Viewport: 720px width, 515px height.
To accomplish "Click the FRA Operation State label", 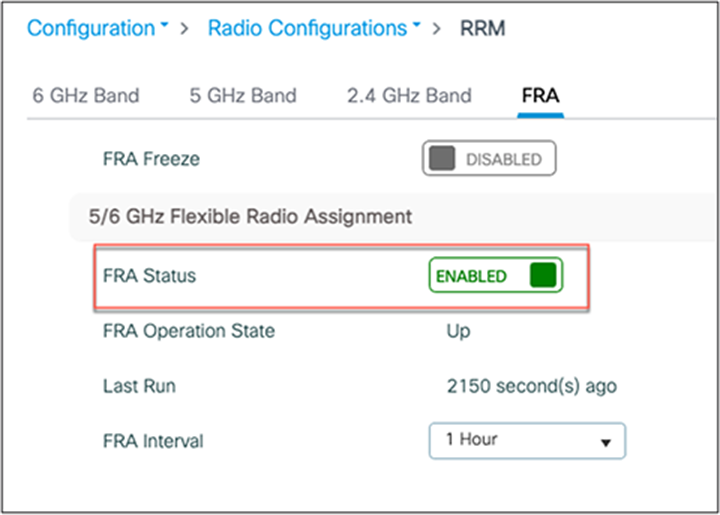I will point(188,331).
